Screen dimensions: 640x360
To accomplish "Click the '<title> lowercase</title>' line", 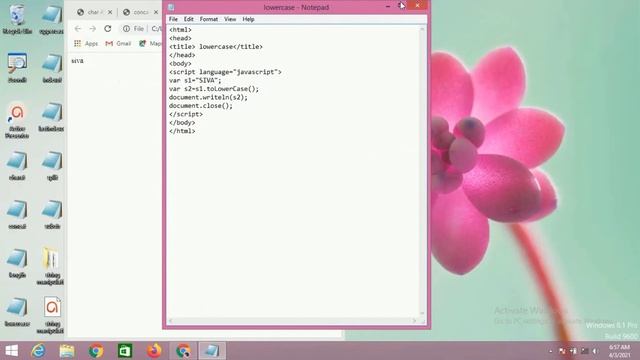I will pyautogui.click(x=216, y=47).
